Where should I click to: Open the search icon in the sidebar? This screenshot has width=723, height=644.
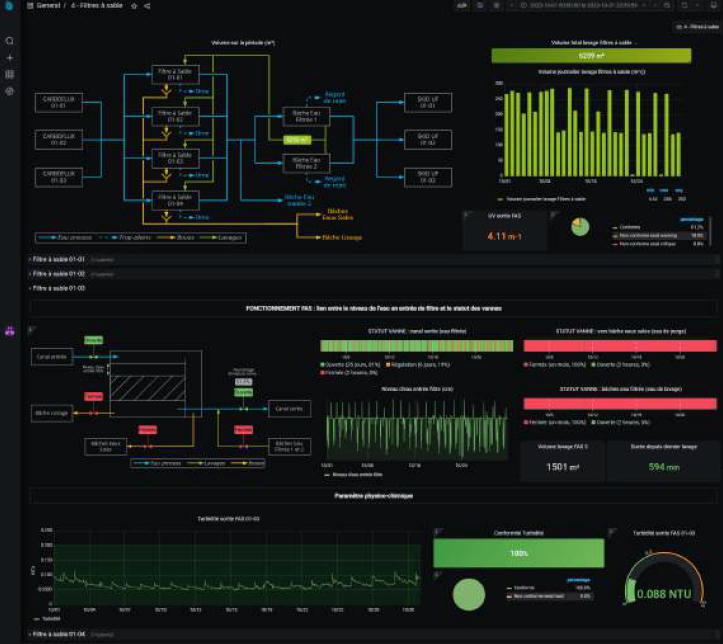10,41
